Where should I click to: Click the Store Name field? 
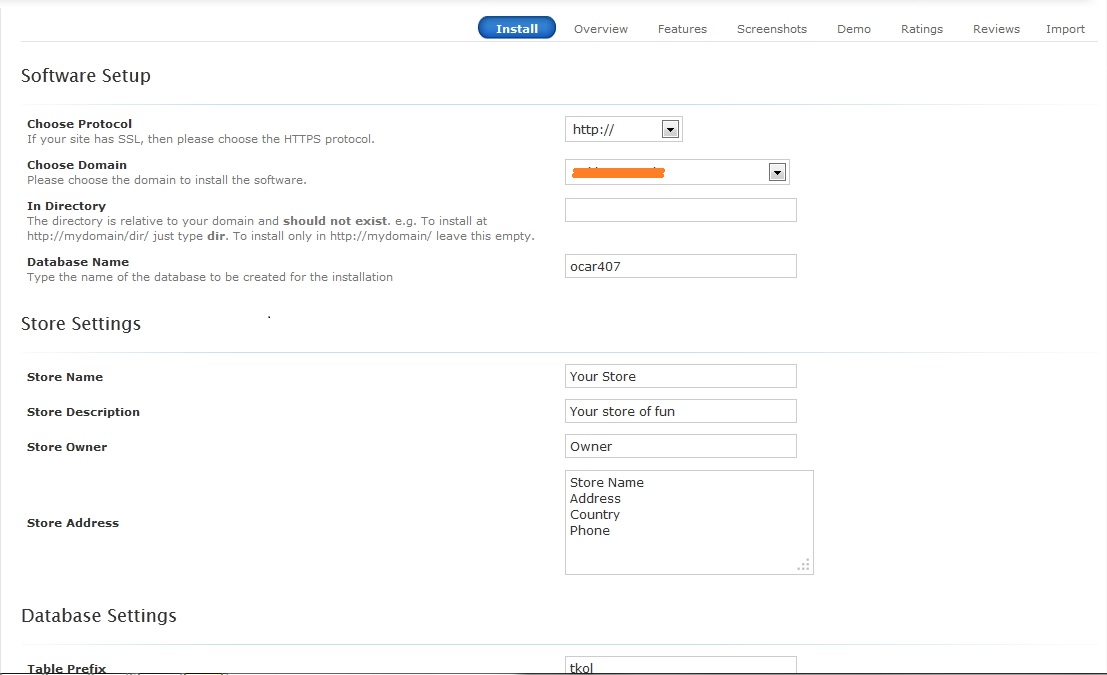coord(680,376)
